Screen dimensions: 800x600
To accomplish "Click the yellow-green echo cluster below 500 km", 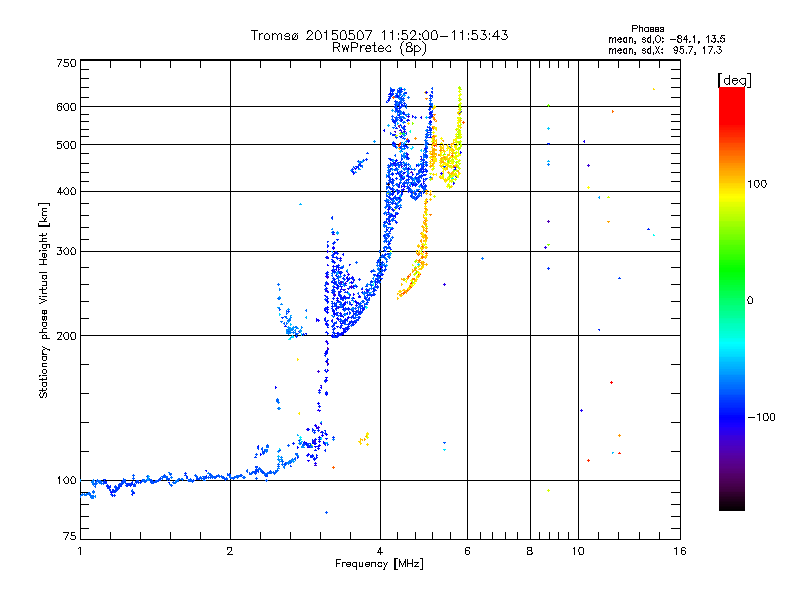I will pyautogui.click(x=449, y=163).
